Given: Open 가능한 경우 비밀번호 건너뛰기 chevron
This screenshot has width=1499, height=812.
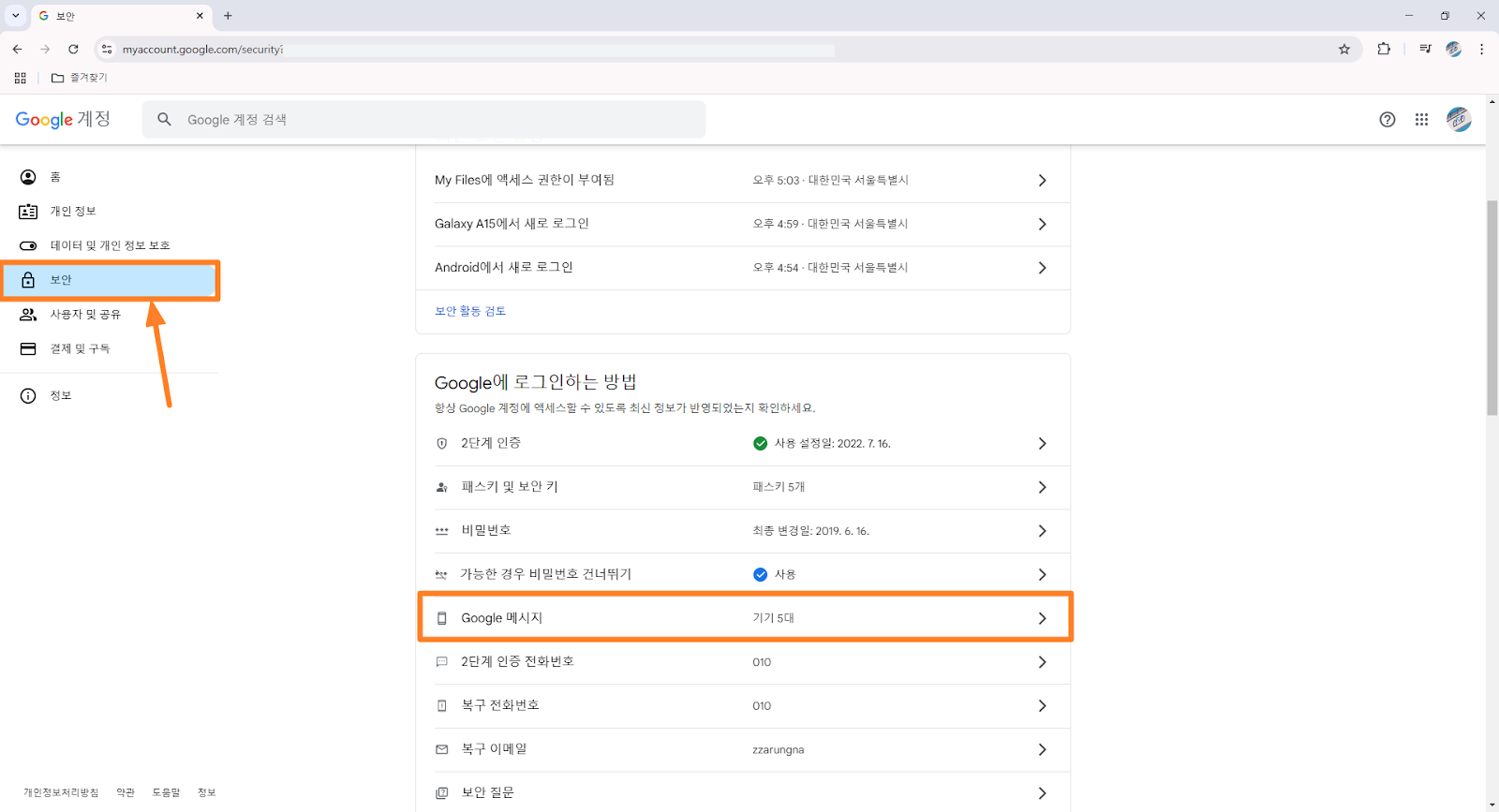Looking at the screenshot, I should point(1042,574).
